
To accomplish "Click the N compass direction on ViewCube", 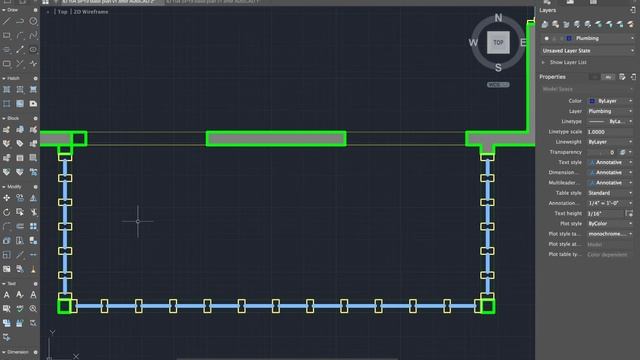I will (x=498, y=18).
